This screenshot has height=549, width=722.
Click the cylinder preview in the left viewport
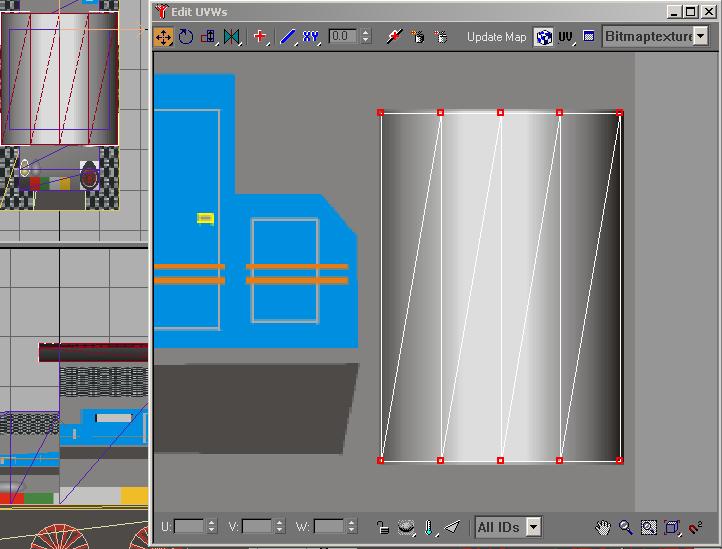[60, 79]
